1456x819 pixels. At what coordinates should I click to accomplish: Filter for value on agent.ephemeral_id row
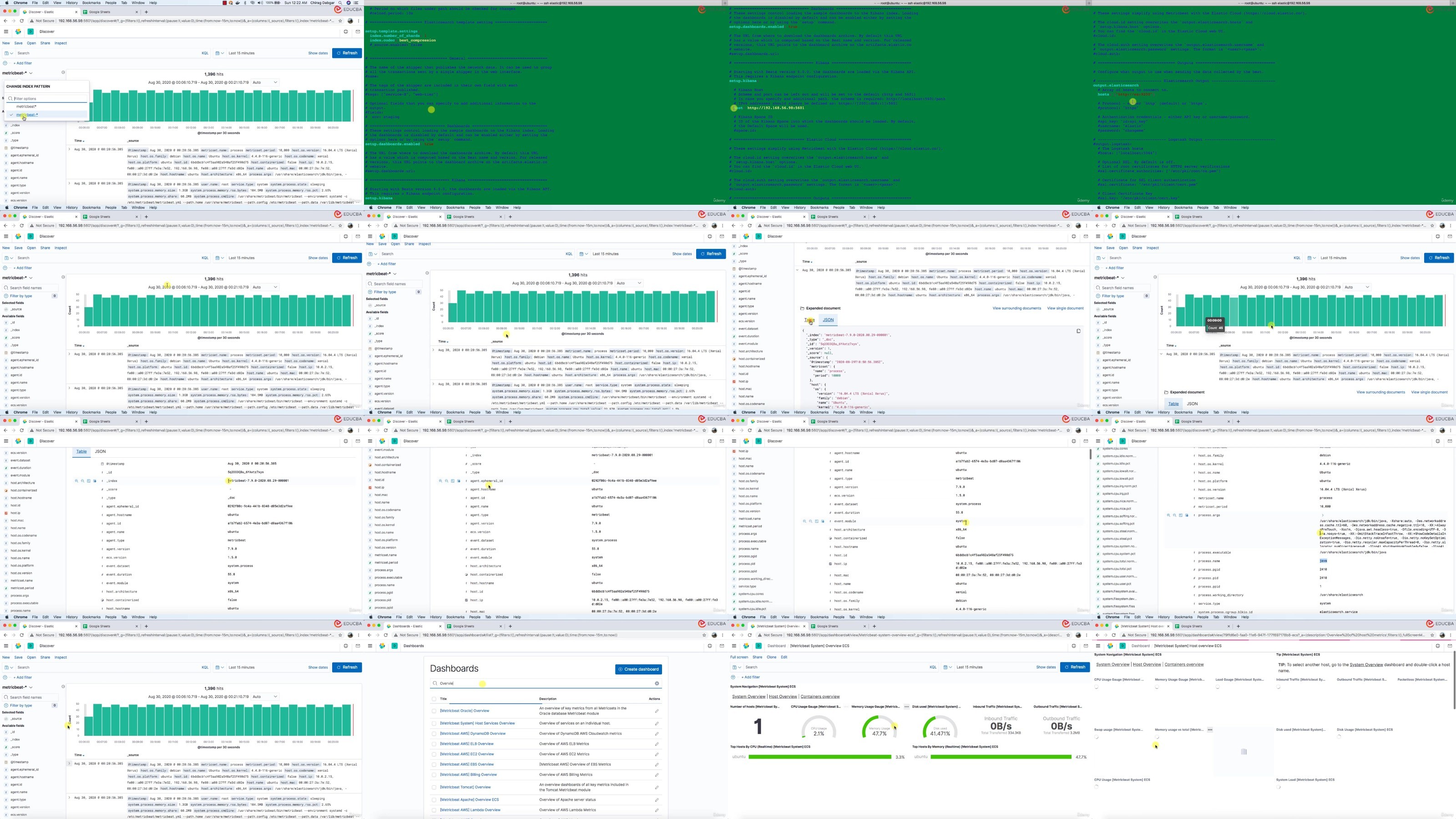tap(440, 481)
